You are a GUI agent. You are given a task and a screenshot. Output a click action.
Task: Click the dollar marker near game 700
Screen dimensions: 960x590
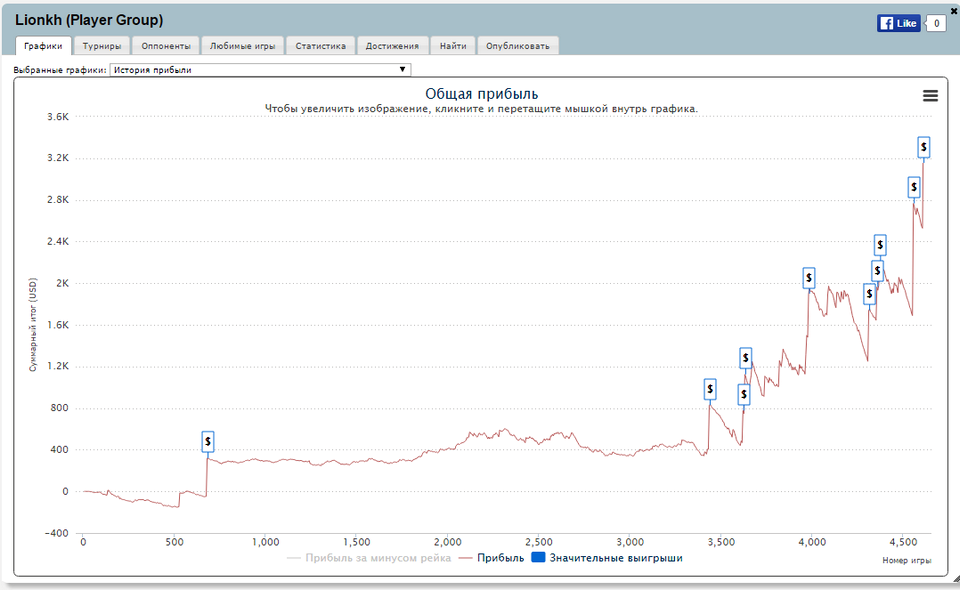[208, 441]
